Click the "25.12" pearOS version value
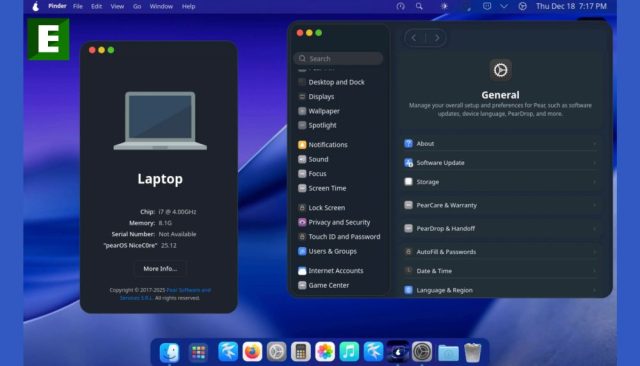This screenshot has height=366, width=640. coord(169,245)
